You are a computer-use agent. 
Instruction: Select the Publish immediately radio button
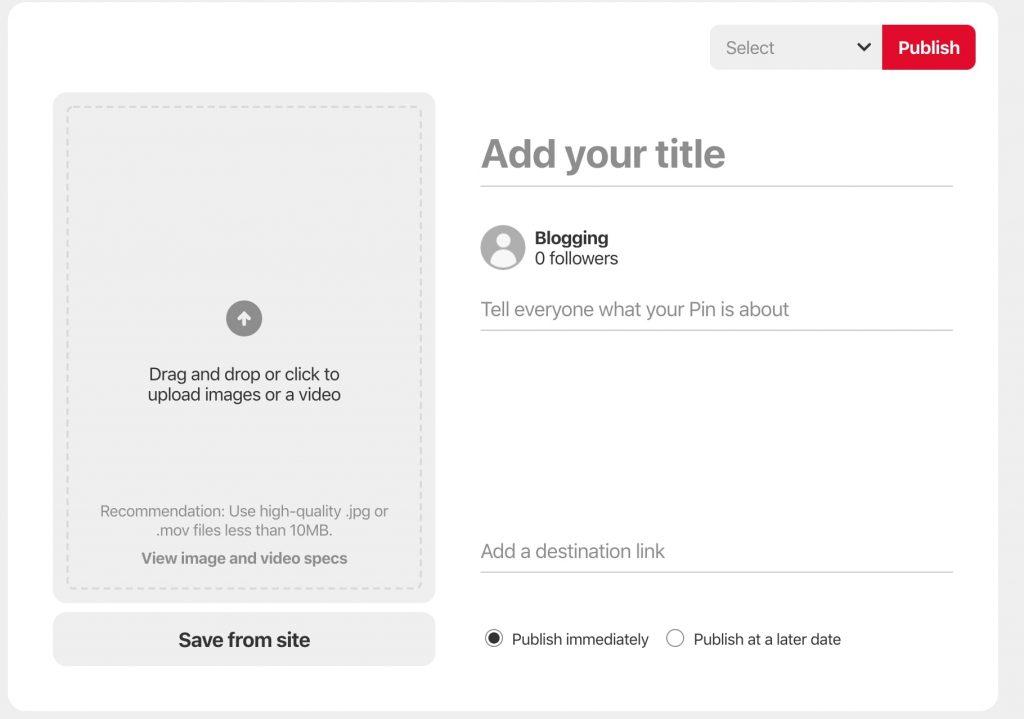[x=494, y=638]
